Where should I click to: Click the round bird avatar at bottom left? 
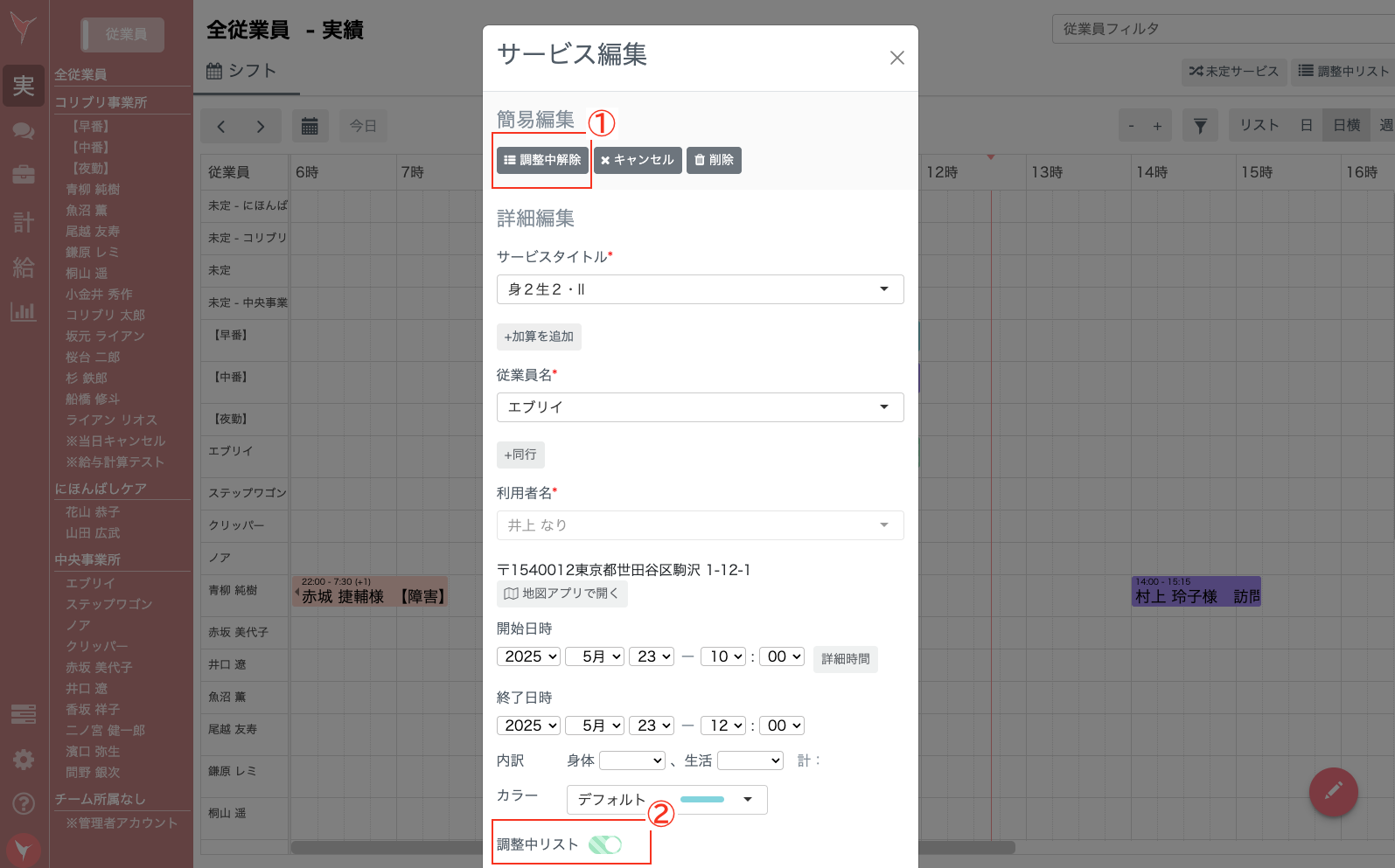coord(24,850)
